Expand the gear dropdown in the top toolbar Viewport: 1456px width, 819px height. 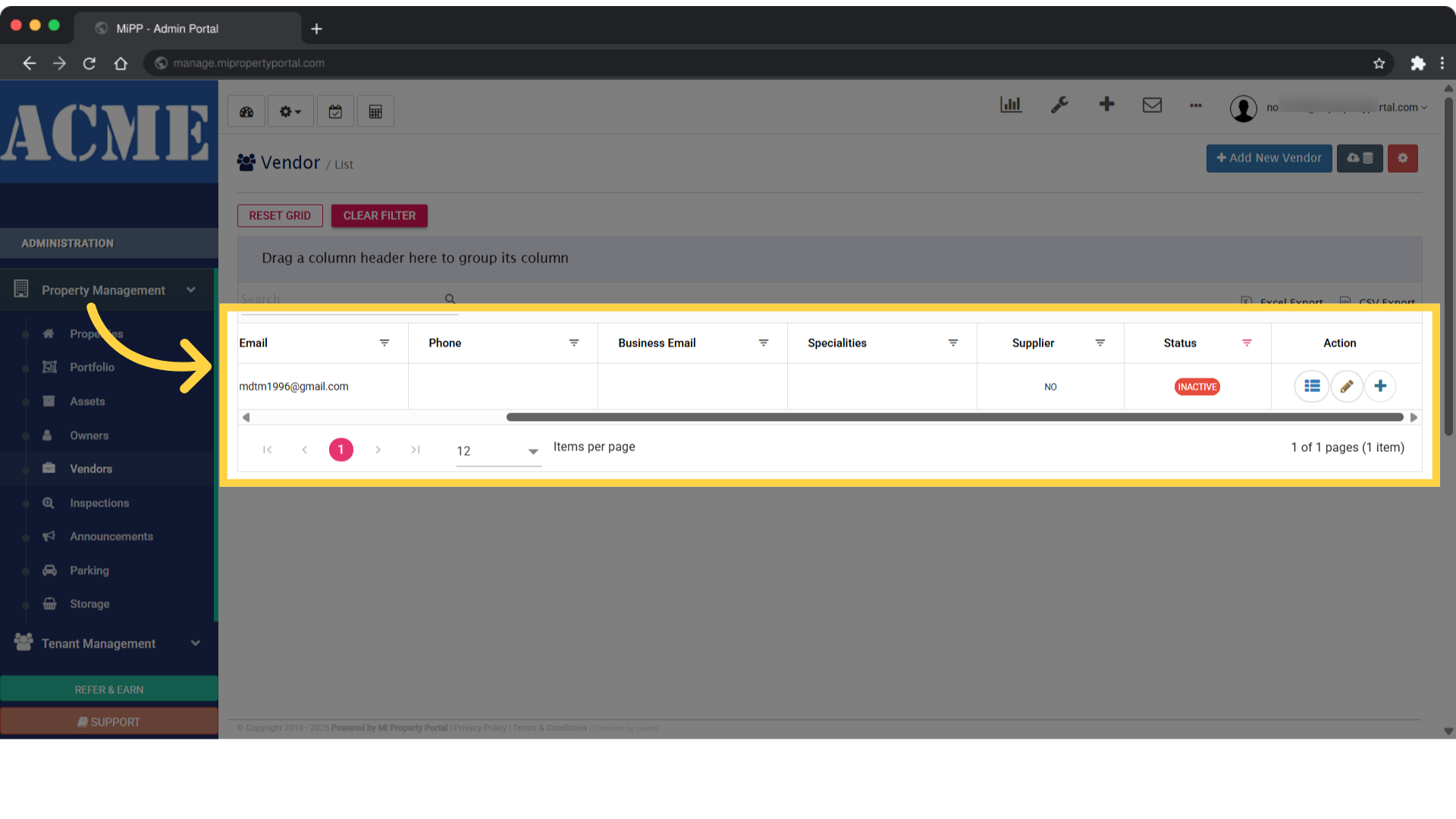tap(290, 111)
